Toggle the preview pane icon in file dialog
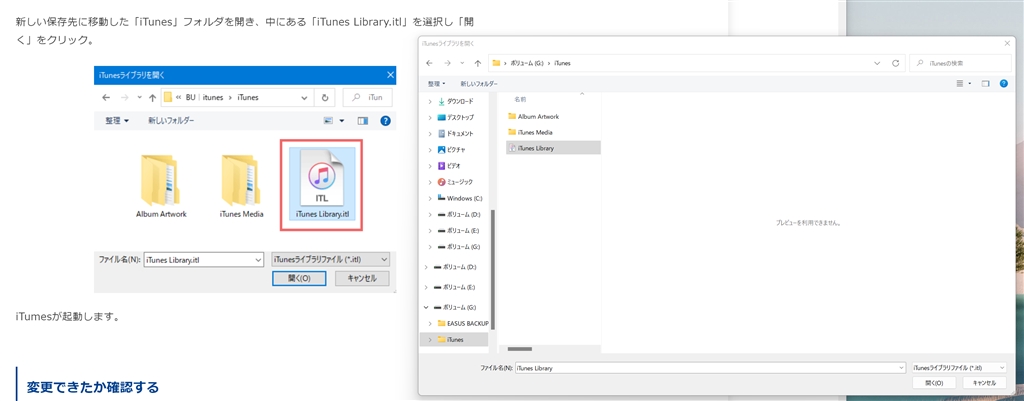This screenshot has height=401, width=1024. click(x=985, y=84)
